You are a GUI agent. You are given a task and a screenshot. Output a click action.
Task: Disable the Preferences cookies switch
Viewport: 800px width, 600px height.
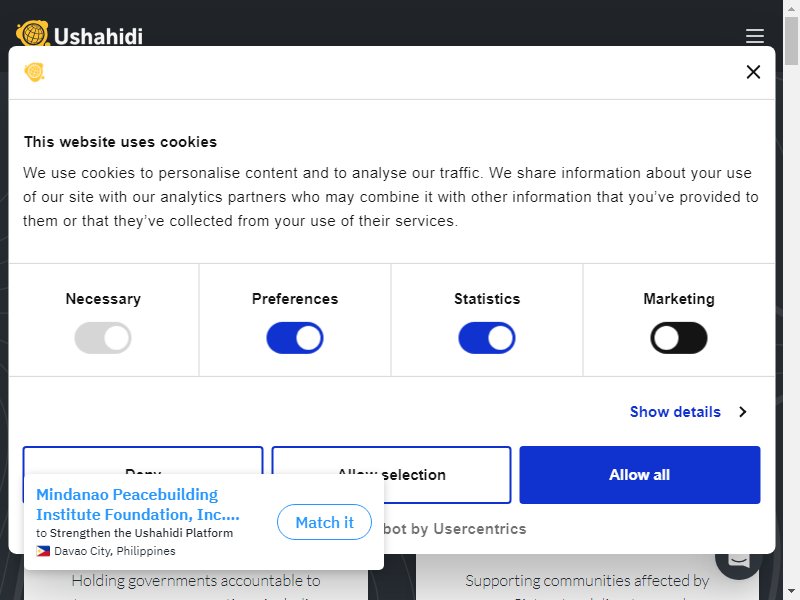click(x=295, y=338)
